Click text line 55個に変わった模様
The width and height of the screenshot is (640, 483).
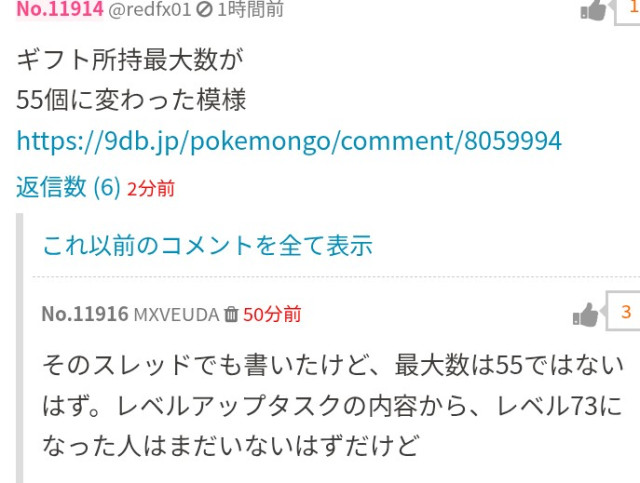pos(131,100)
